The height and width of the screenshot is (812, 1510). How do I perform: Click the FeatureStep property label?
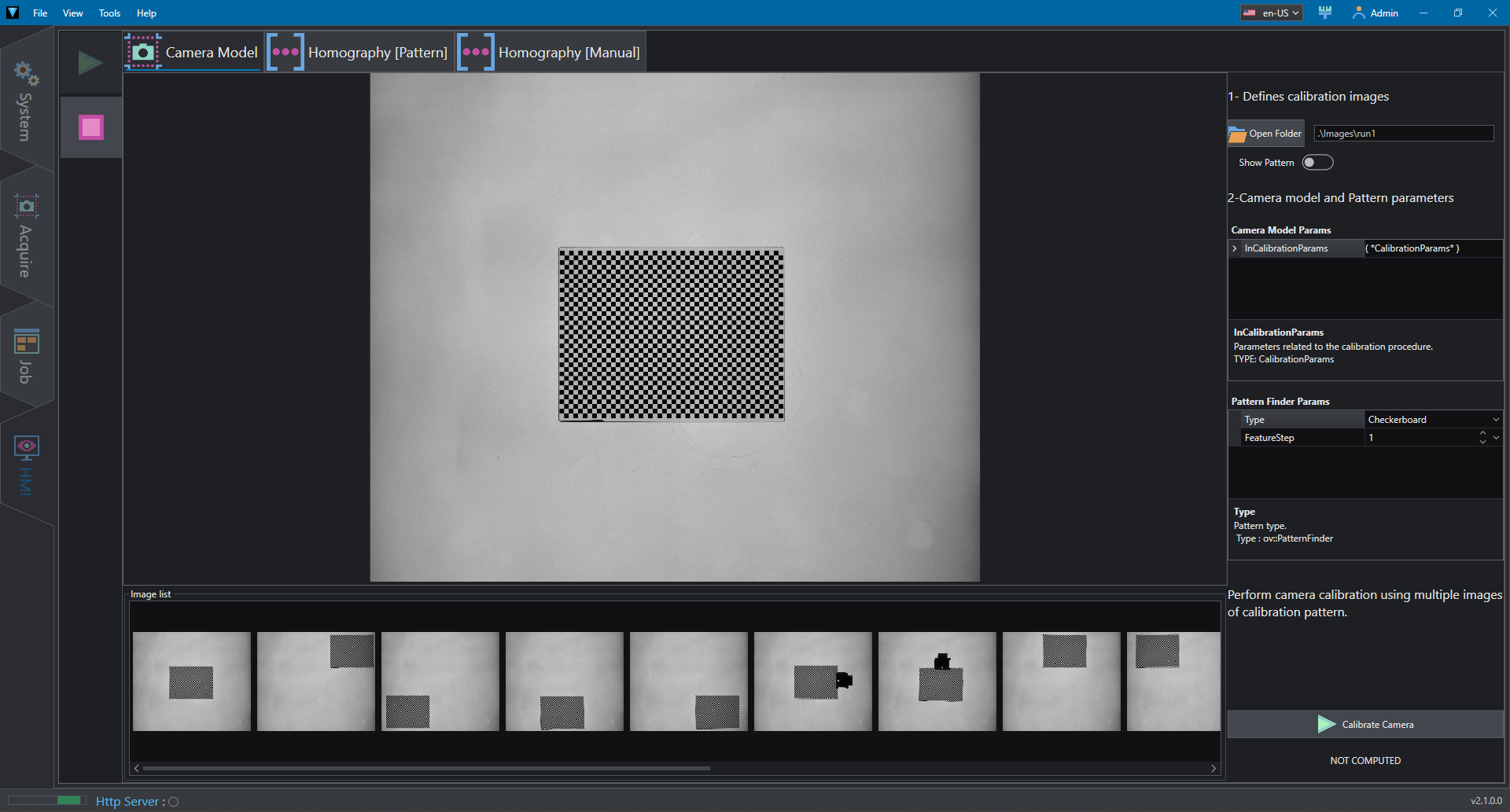1269,438
